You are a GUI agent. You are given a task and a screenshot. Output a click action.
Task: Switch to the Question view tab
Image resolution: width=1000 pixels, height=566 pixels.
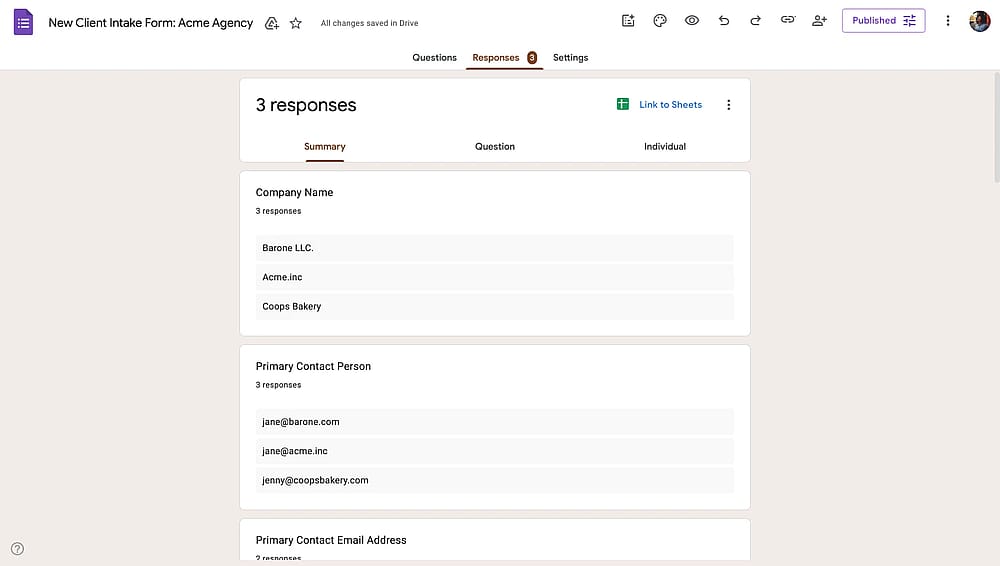pyautogui.click(x=495, y=147)
